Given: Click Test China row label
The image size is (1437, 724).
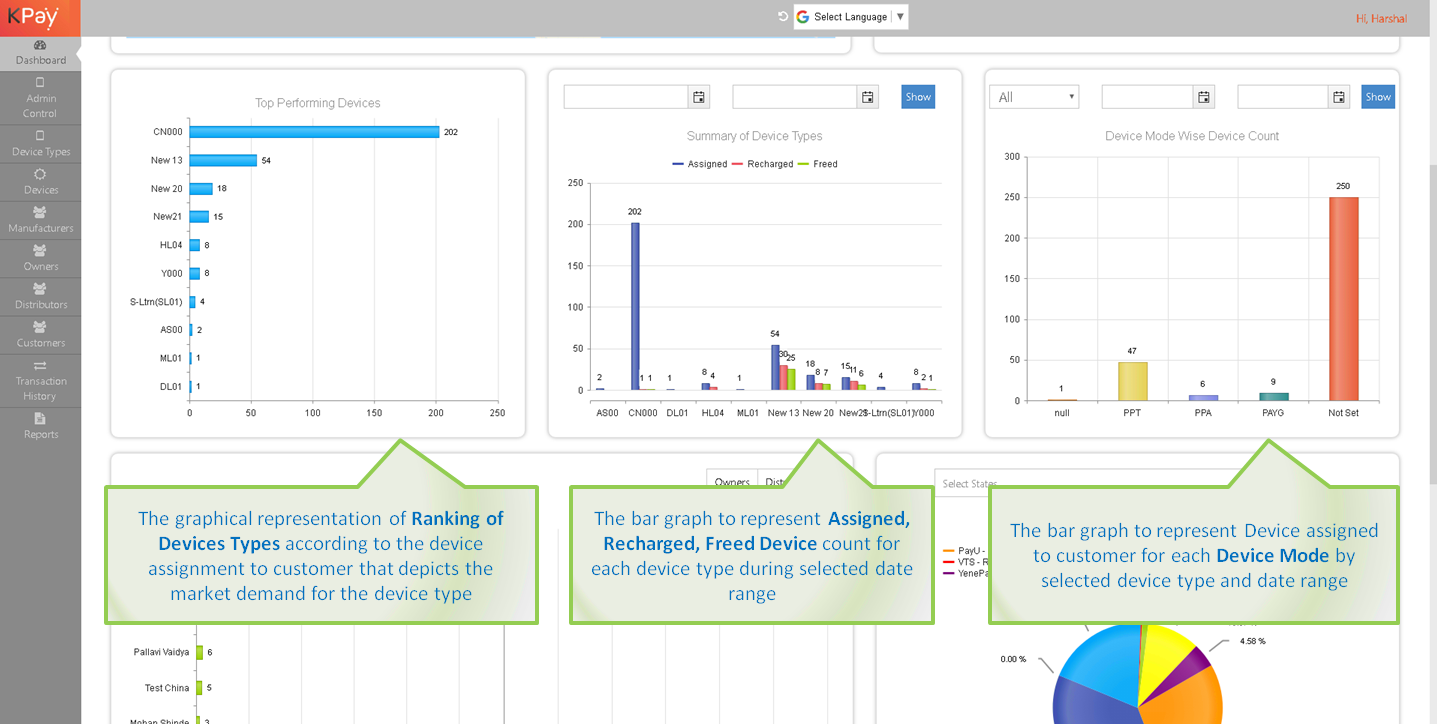Looking at the screenshot, I should 167,688.
